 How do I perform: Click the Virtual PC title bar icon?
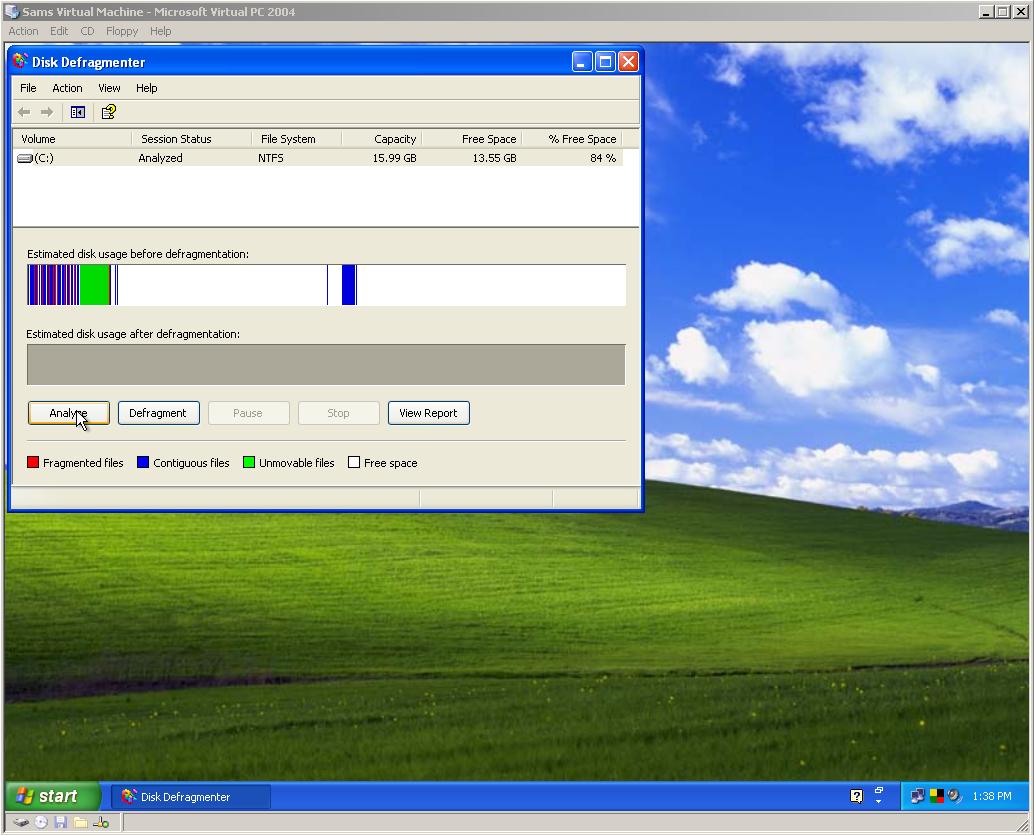(12, 11)
